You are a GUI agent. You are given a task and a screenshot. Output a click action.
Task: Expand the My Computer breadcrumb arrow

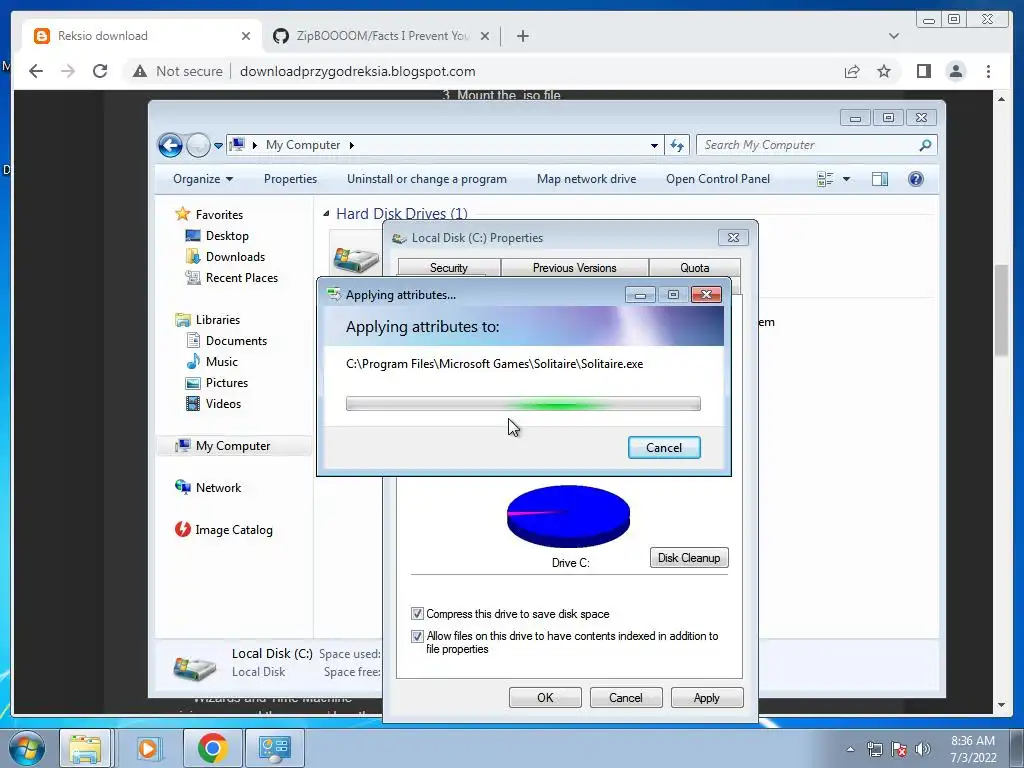(352, 145)
